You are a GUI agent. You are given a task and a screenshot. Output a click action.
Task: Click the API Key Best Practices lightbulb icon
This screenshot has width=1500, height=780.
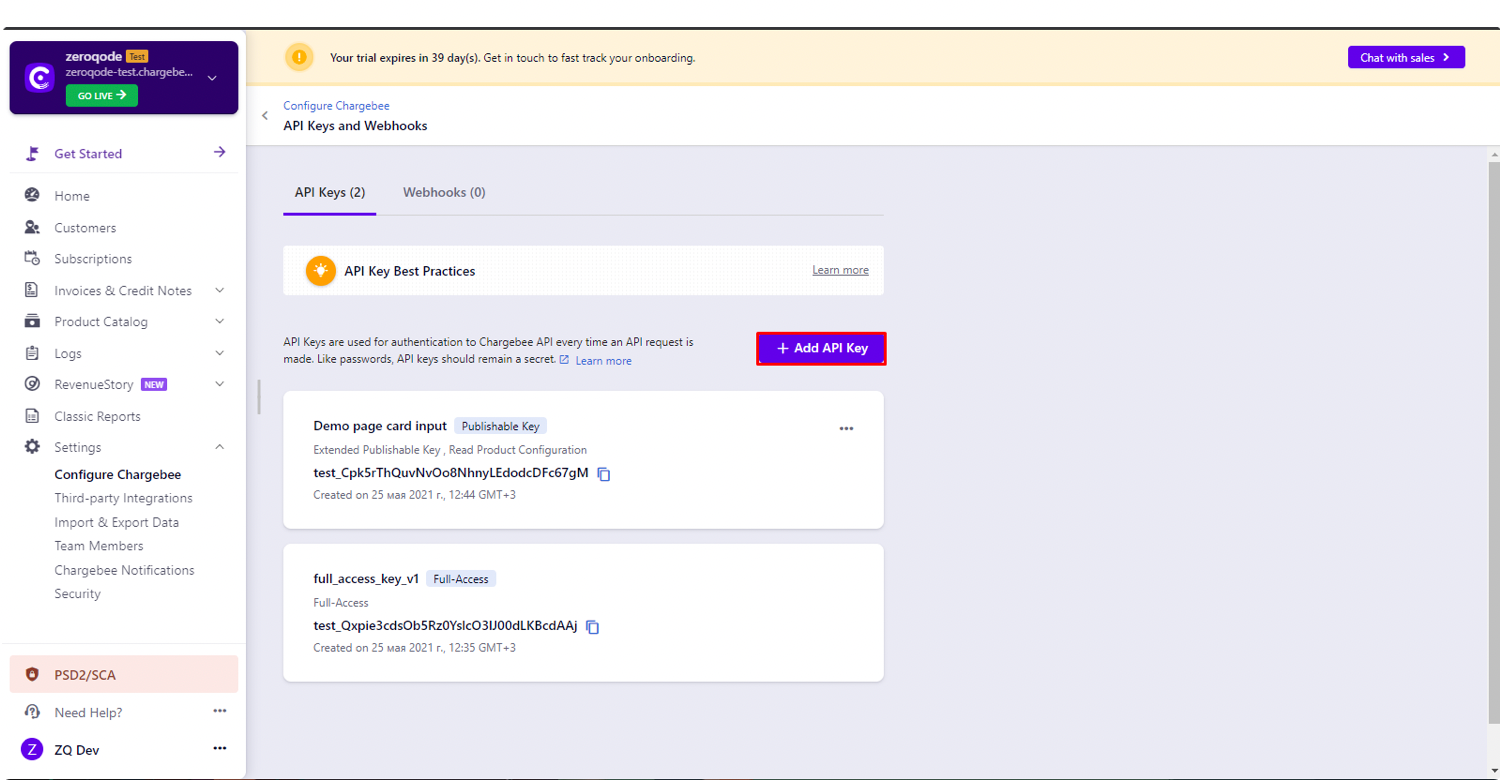[x=321, y=271]
